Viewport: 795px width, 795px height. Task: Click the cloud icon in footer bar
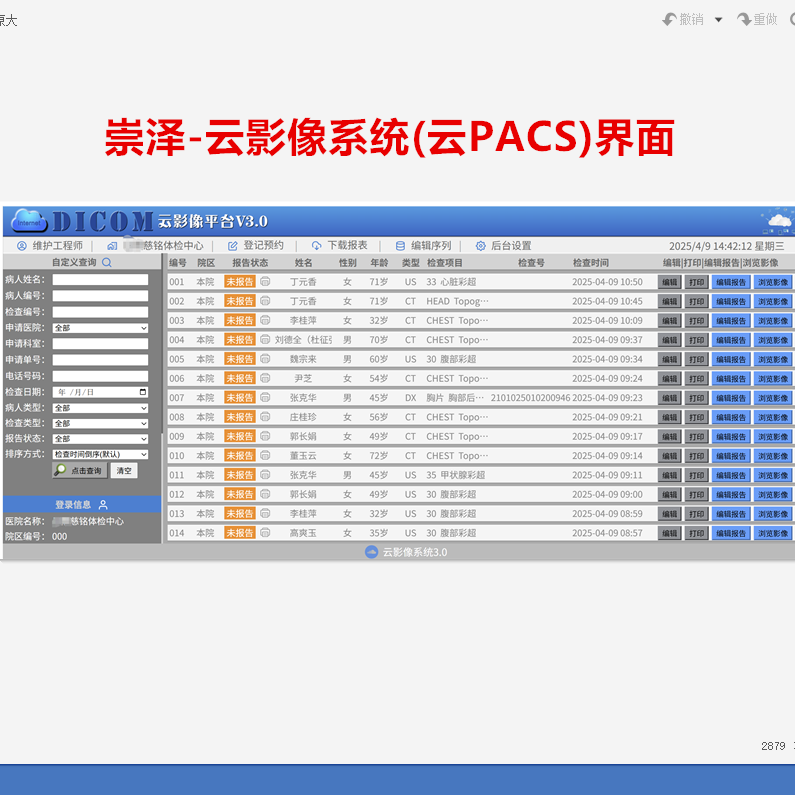point(371,552)
